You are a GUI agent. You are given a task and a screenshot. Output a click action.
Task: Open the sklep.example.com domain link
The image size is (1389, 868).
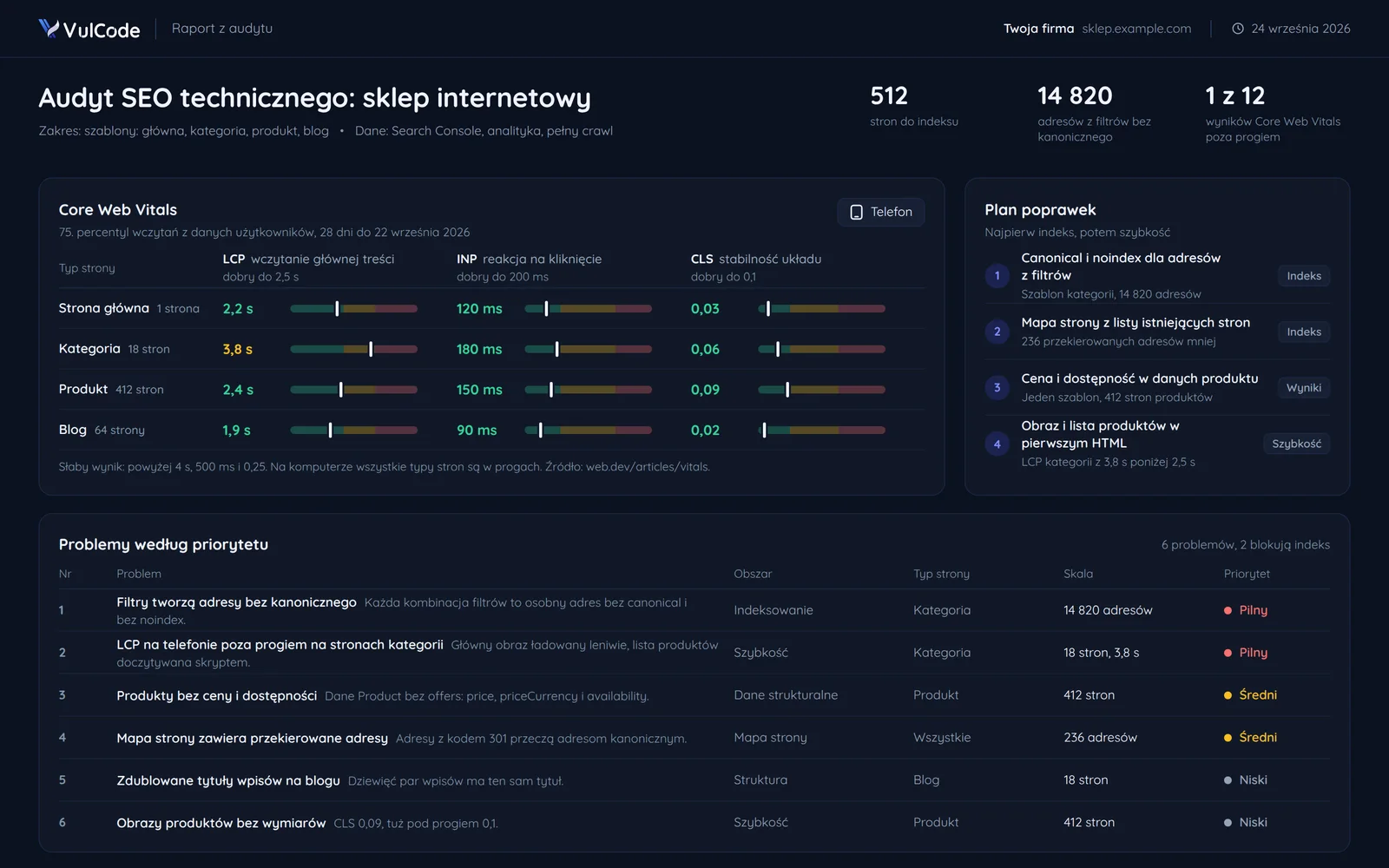1136,29
